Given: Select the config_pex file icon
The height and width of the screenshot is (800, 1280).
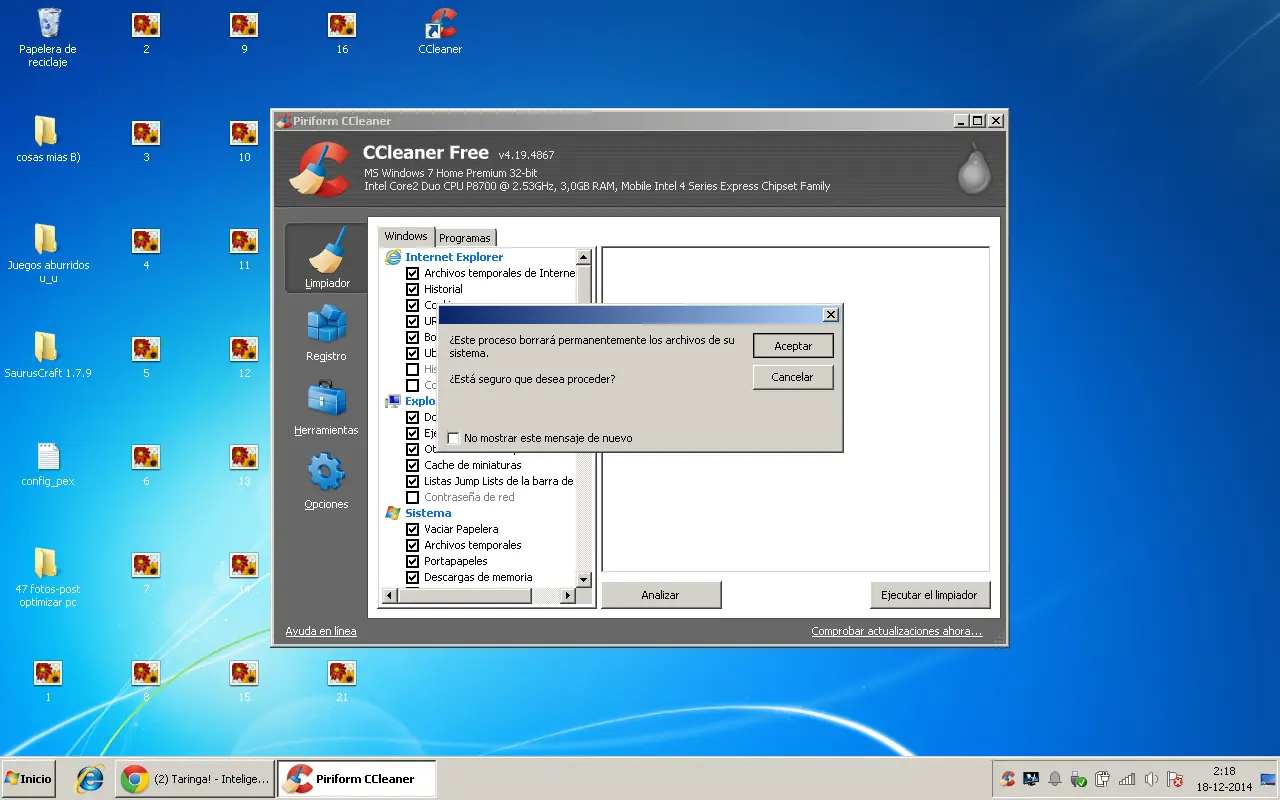Looking at the screenshot, I should coord(48,464).
